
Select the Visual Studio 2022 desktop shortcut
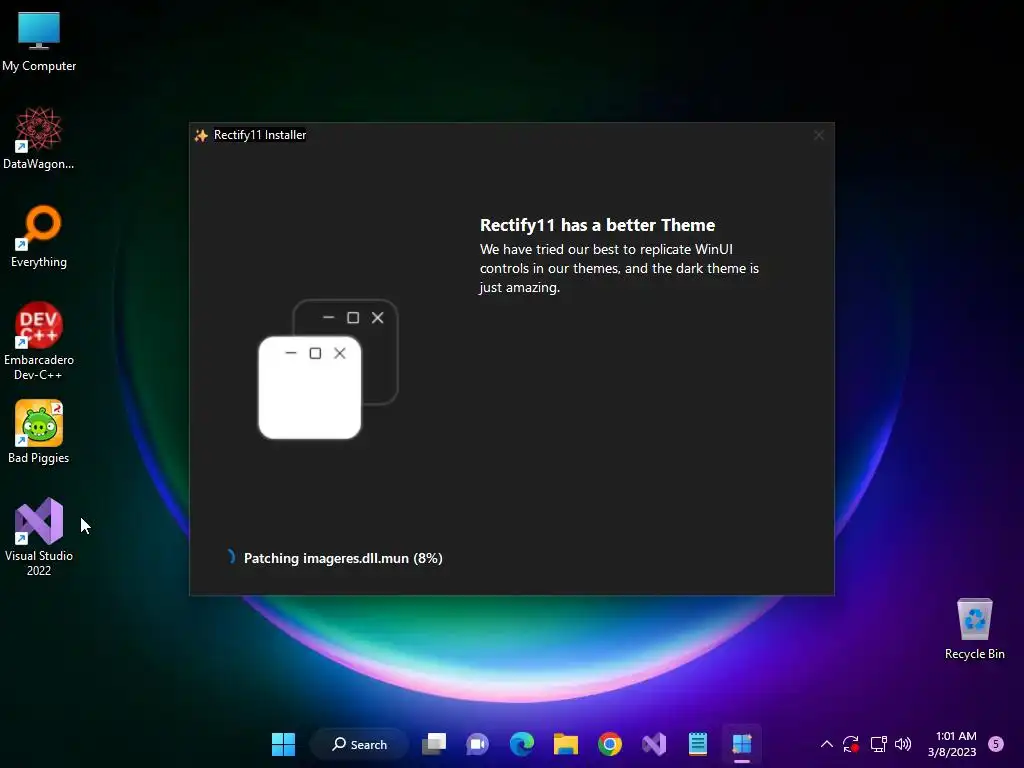pyautogui.click(x=39, y=537)
